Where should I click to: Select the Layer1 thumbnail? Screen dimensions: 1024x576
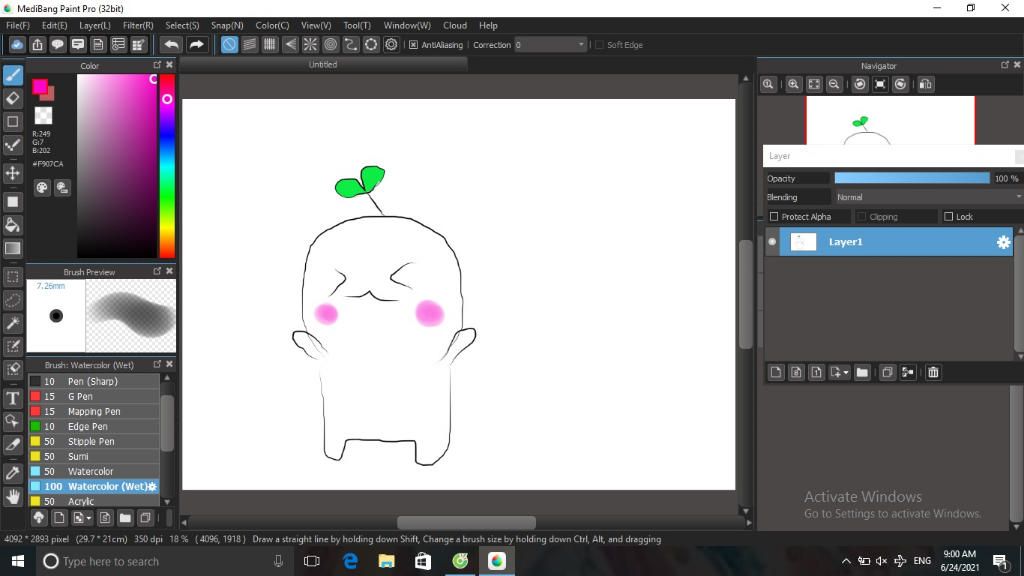[803, 242]
